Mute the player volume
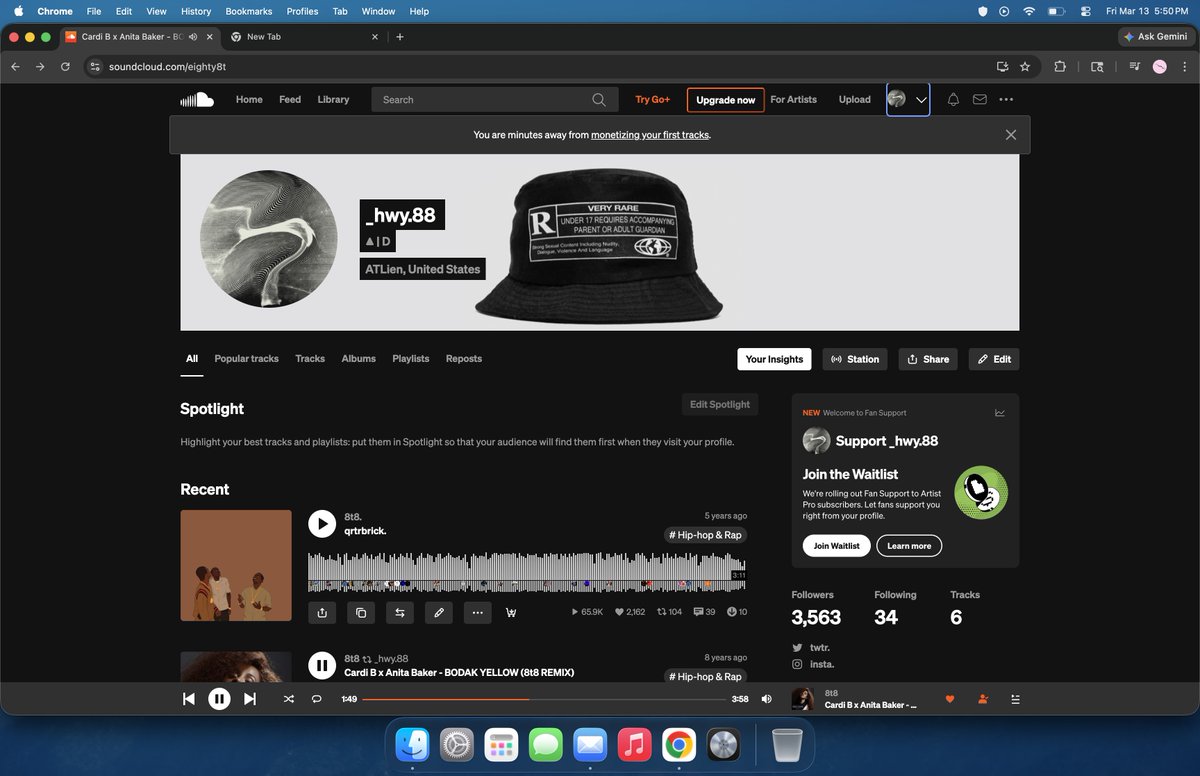 [766, 699]
